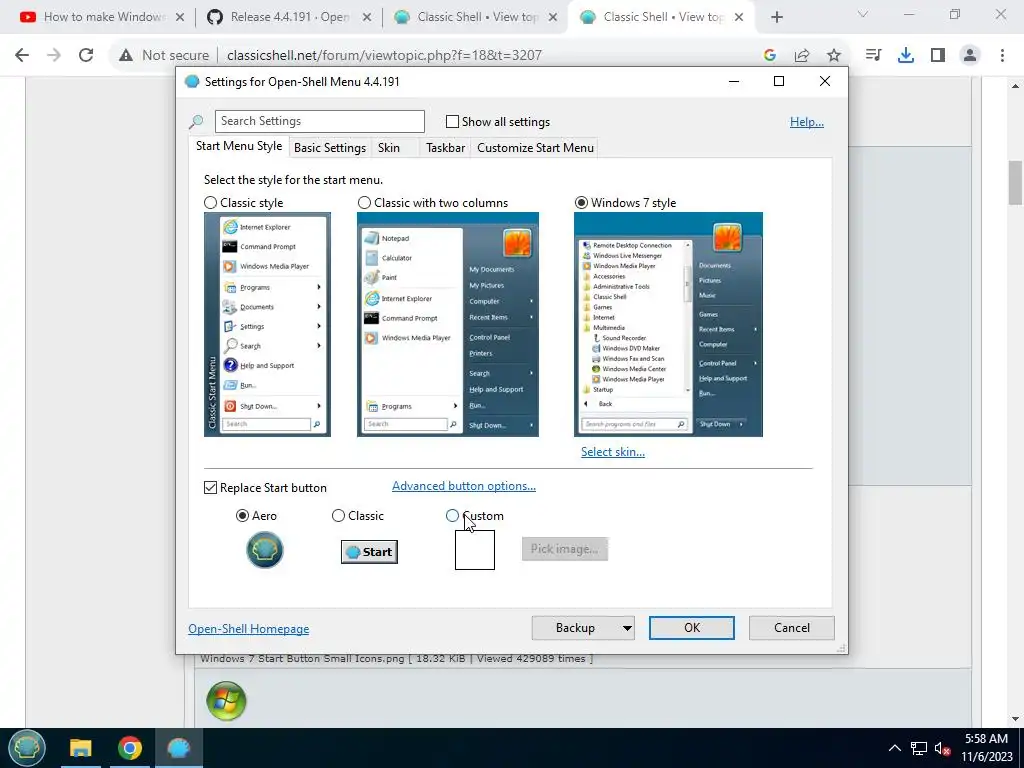Click OK to apply settings
Image resolution: width=1024 pixels, height=768 pixels.
692,628
